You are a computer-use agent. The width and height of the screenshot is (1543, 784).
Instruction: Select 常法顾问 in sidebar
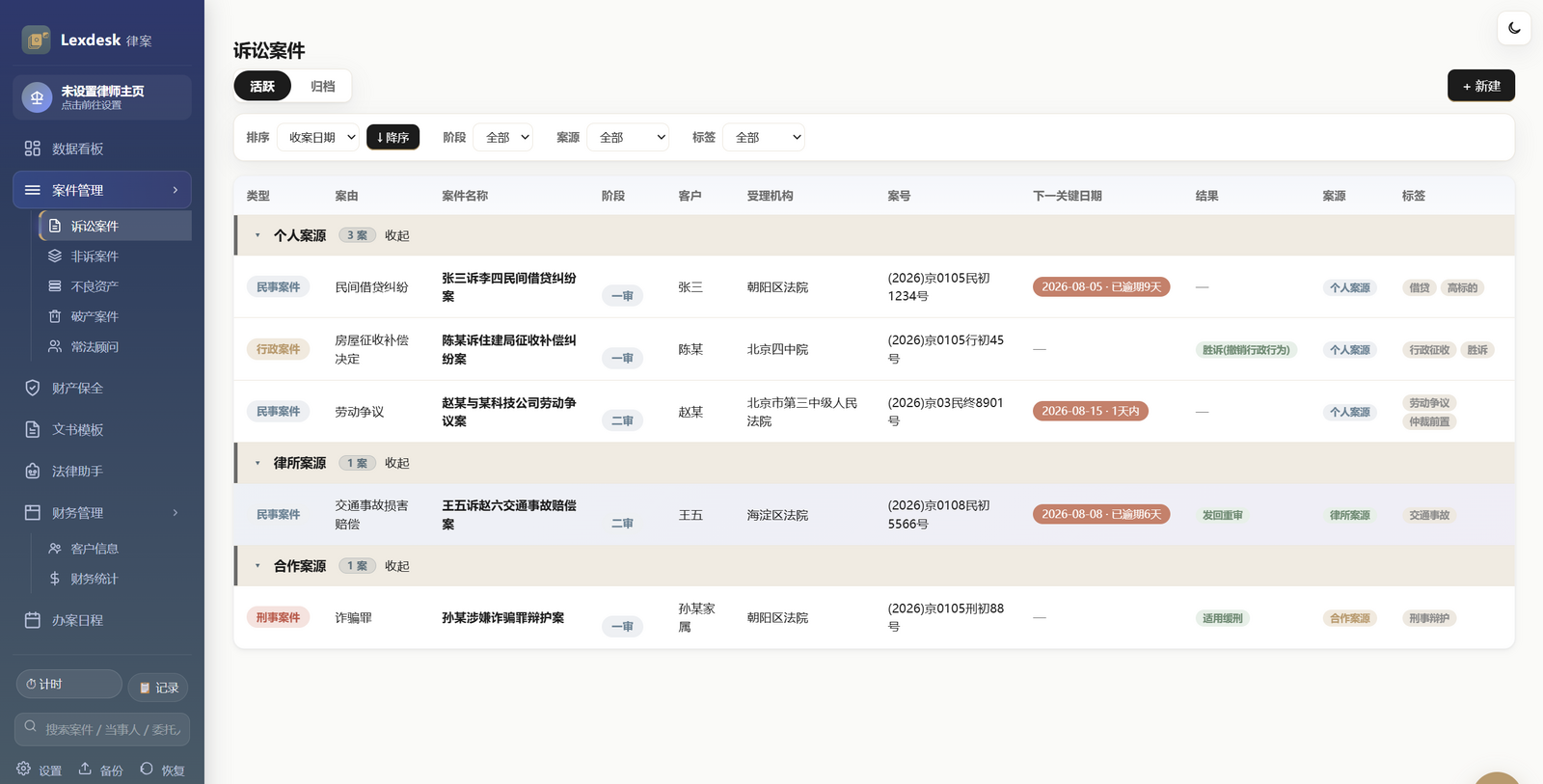click(115, 346)
